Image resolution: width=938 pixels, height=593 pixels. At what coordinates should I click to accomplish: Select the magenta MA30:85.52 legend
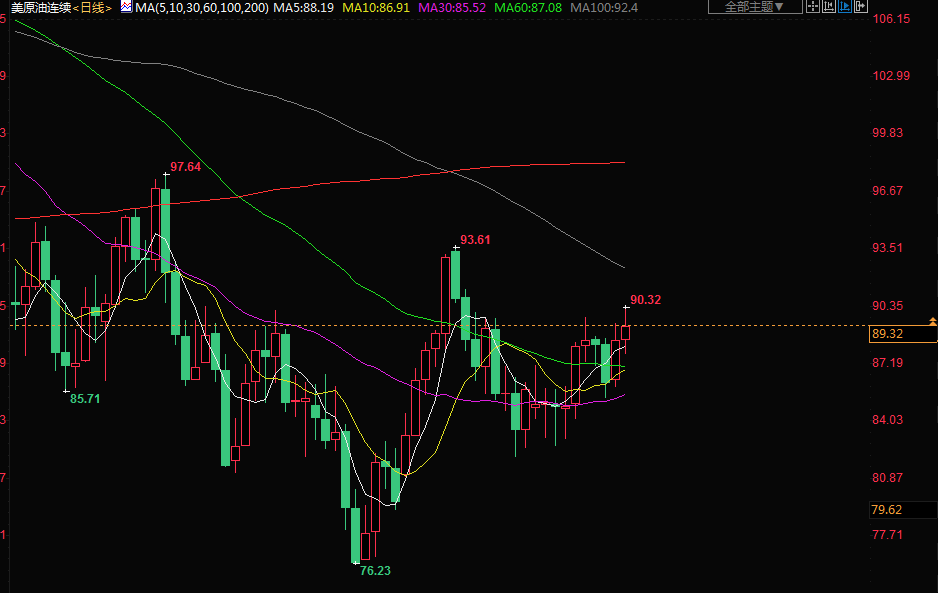pyautogui.click(x=450, y=7)
